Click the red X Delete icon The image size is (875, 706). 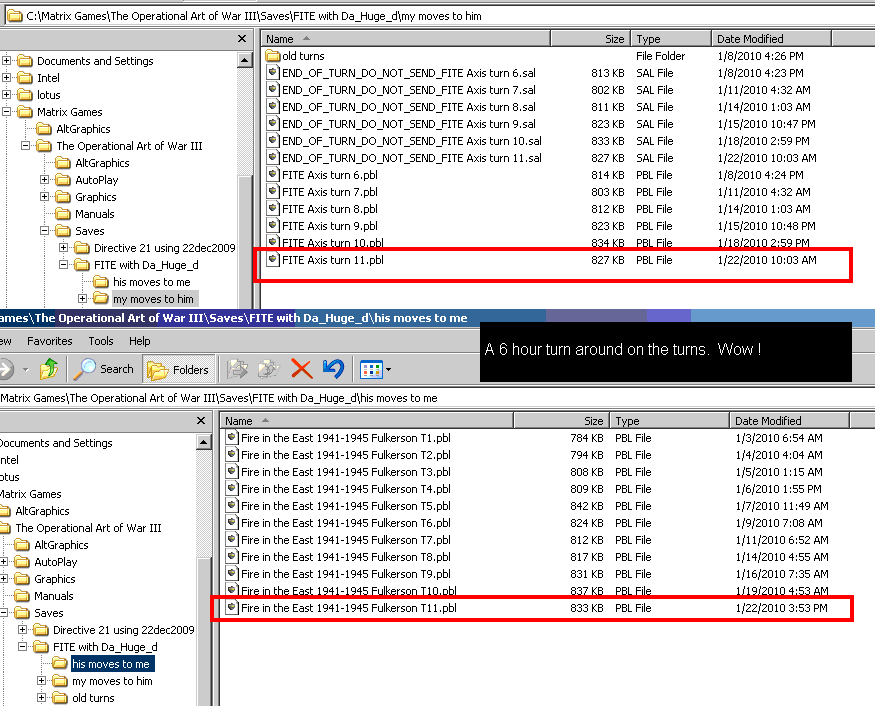click(301, 369)
